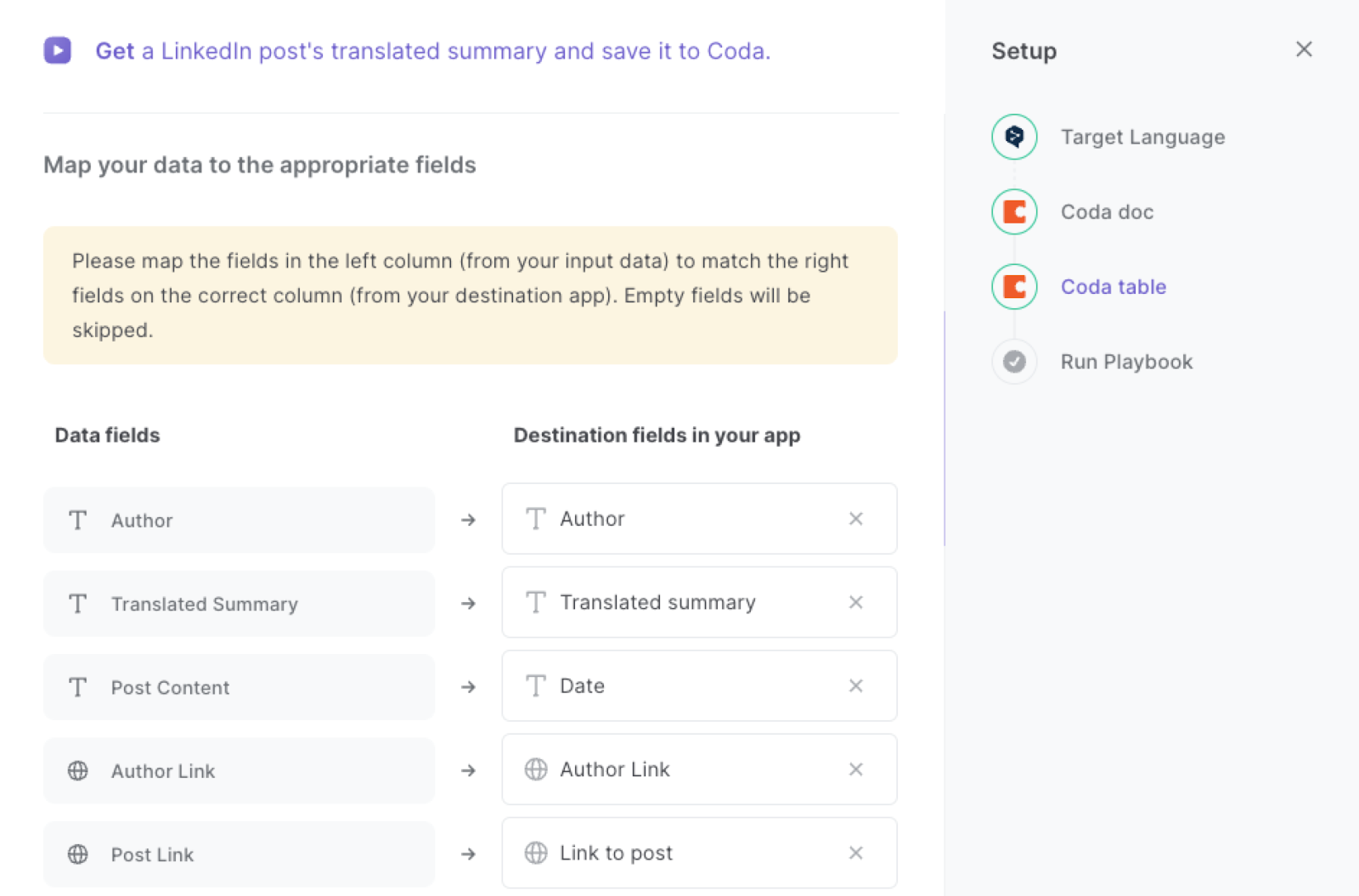Select the Coda doc step icon

(1014, 211)
